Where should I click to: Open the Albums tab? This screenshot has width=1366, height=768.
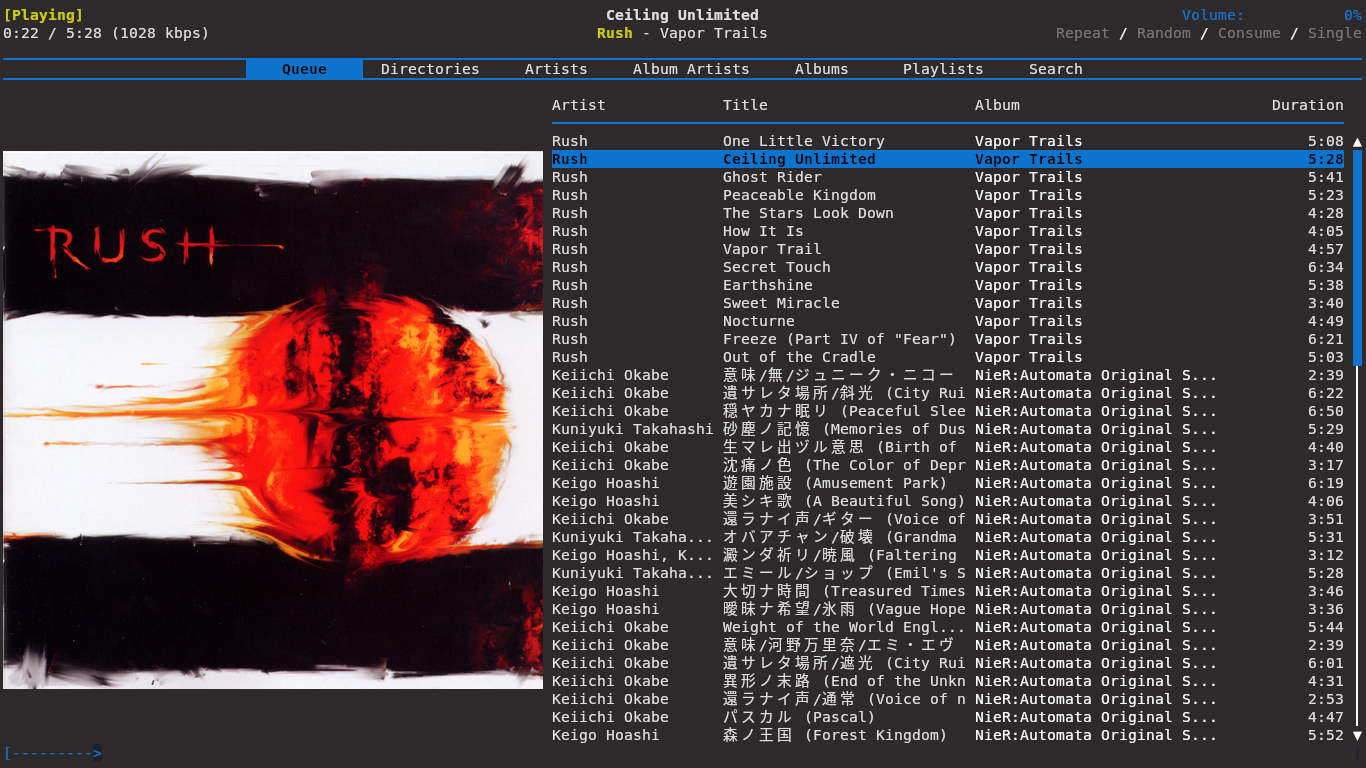822,69
